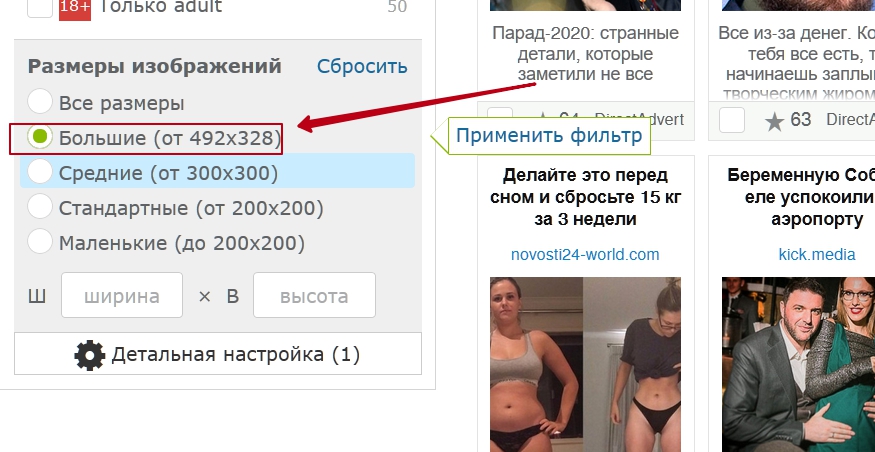Click the Применить фильтр button

click(x=549, y=136)
